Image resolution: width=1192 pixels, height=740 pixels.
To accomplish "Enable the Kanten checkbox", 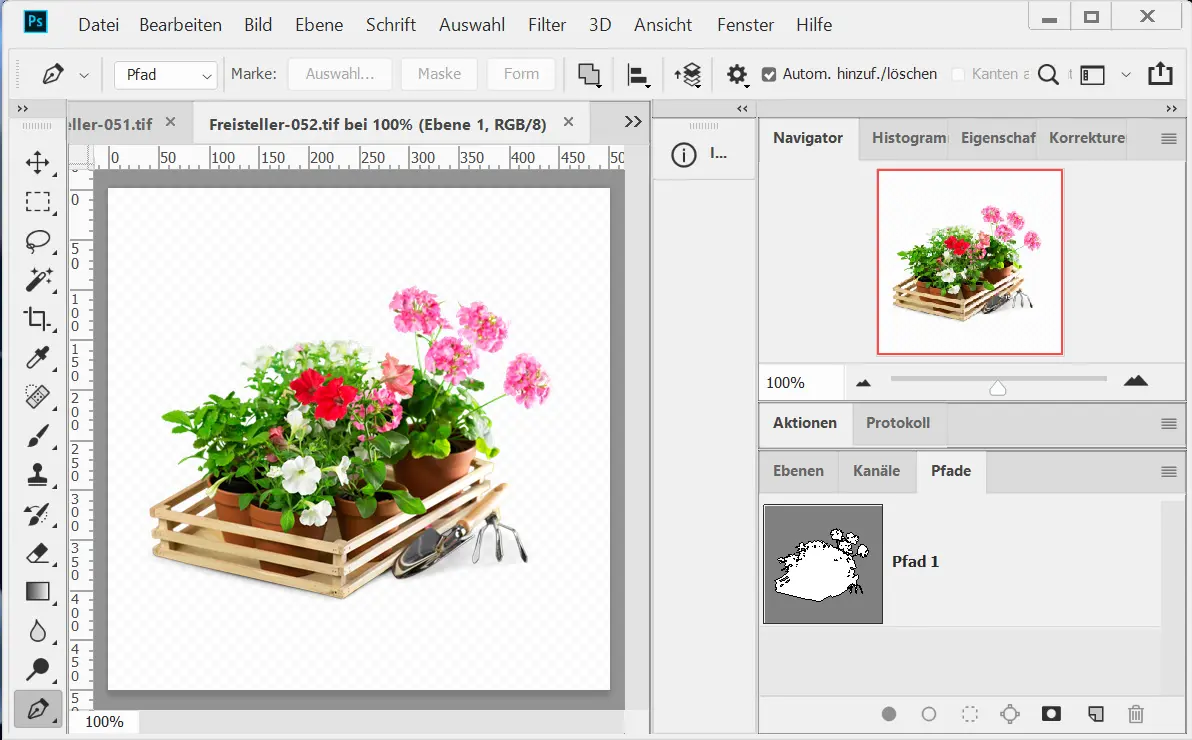I will (x=958, y=74).
